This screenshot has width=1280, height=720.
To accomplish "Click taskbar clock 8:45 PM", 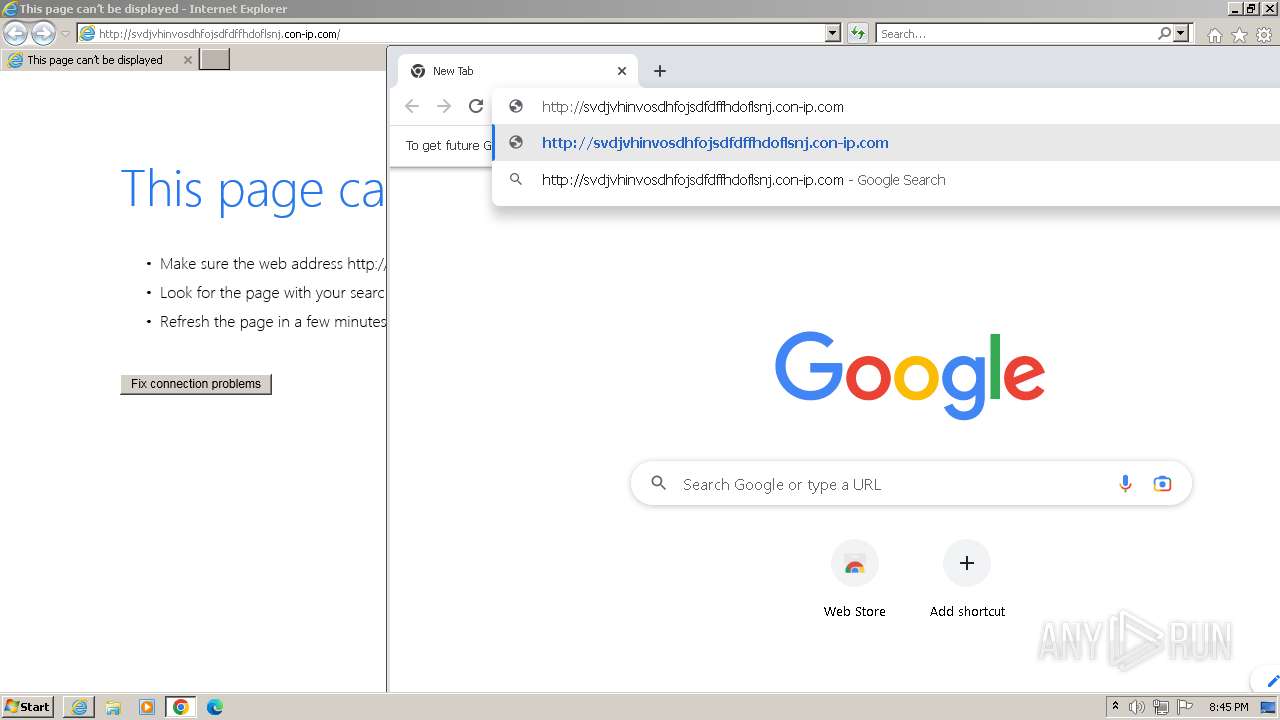I will (x=1228, y=707).
